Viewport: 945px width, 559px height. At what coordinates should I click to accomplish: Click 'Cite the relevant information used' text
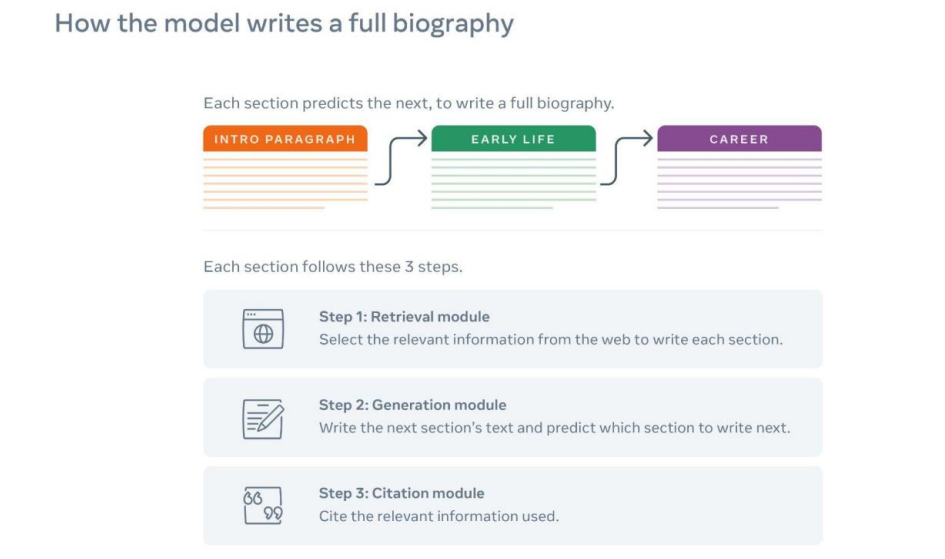439,516
